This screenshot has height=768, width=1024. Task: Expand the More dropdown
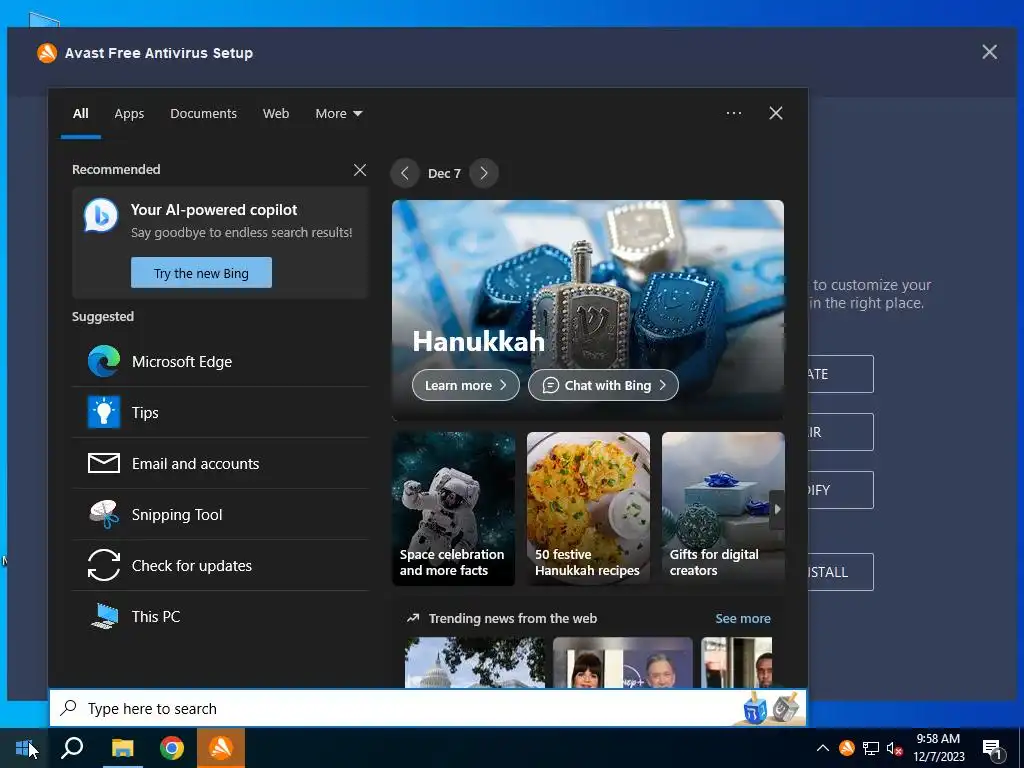tap(338, 114)
